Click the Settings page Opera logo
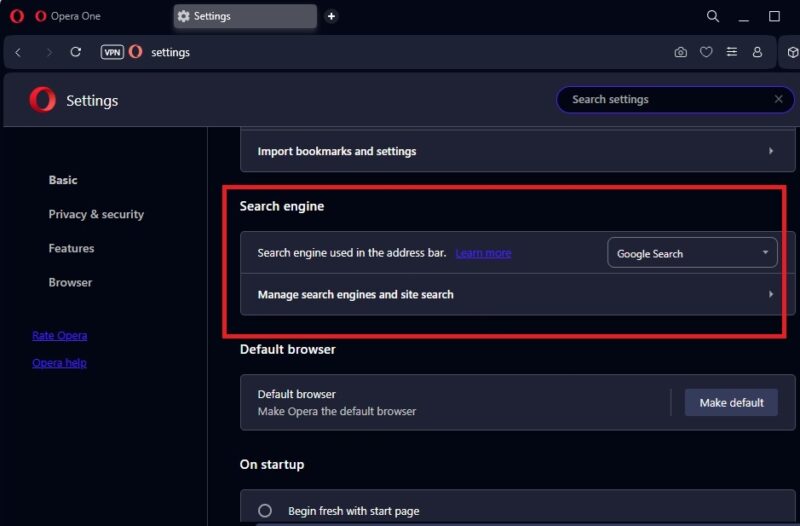This screenshot has height=526, width=800. (42, 99)
